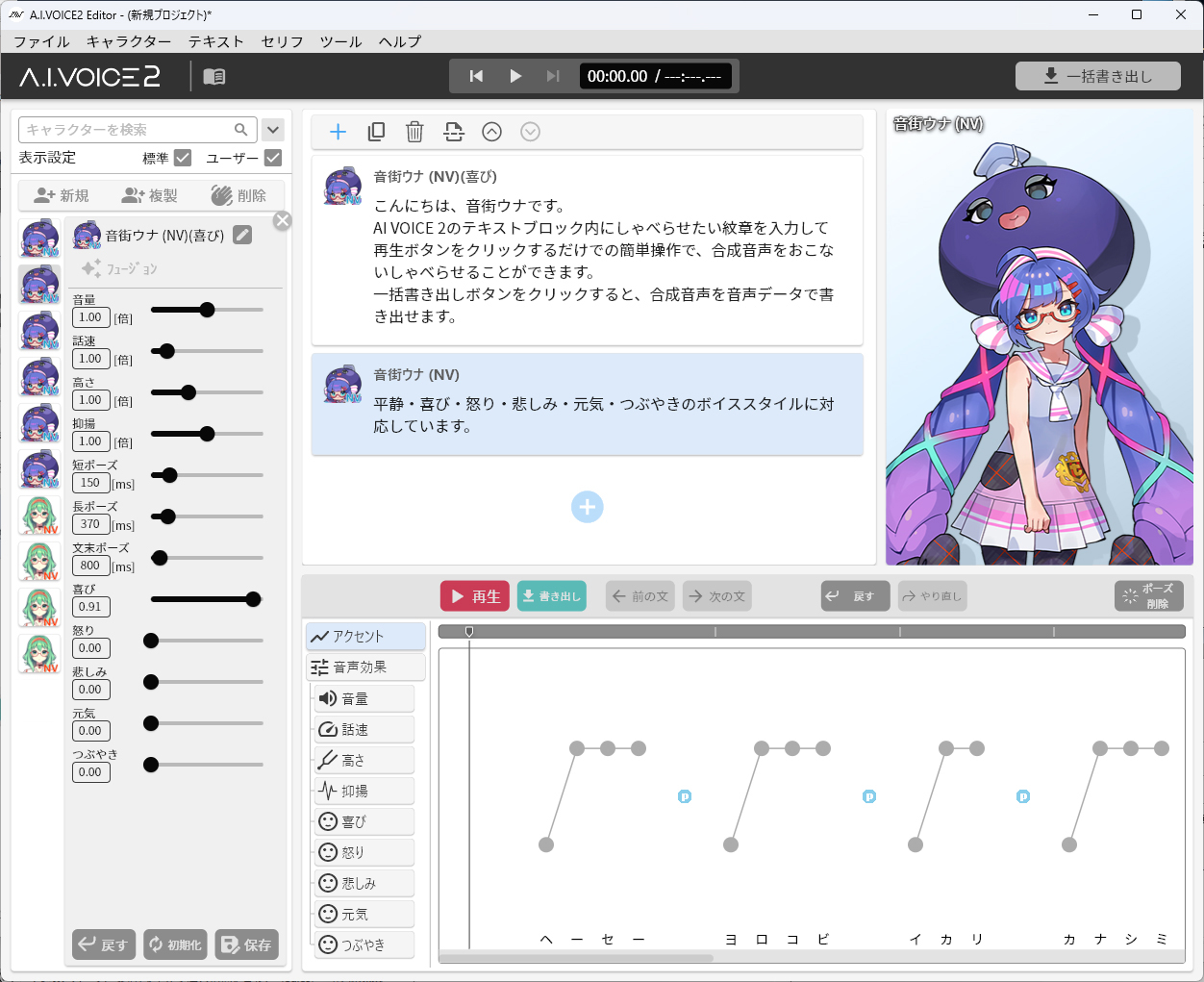Select つぶやき emotion effect button
This screenshot has height=982, width=1204.
(364, 944)
